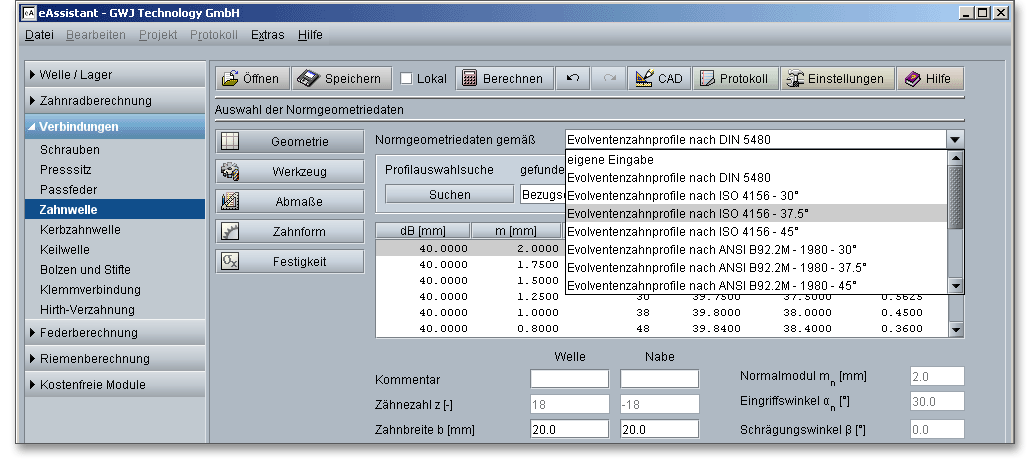
Task: Open the Extras menu
Action: [x=267, y=35]
